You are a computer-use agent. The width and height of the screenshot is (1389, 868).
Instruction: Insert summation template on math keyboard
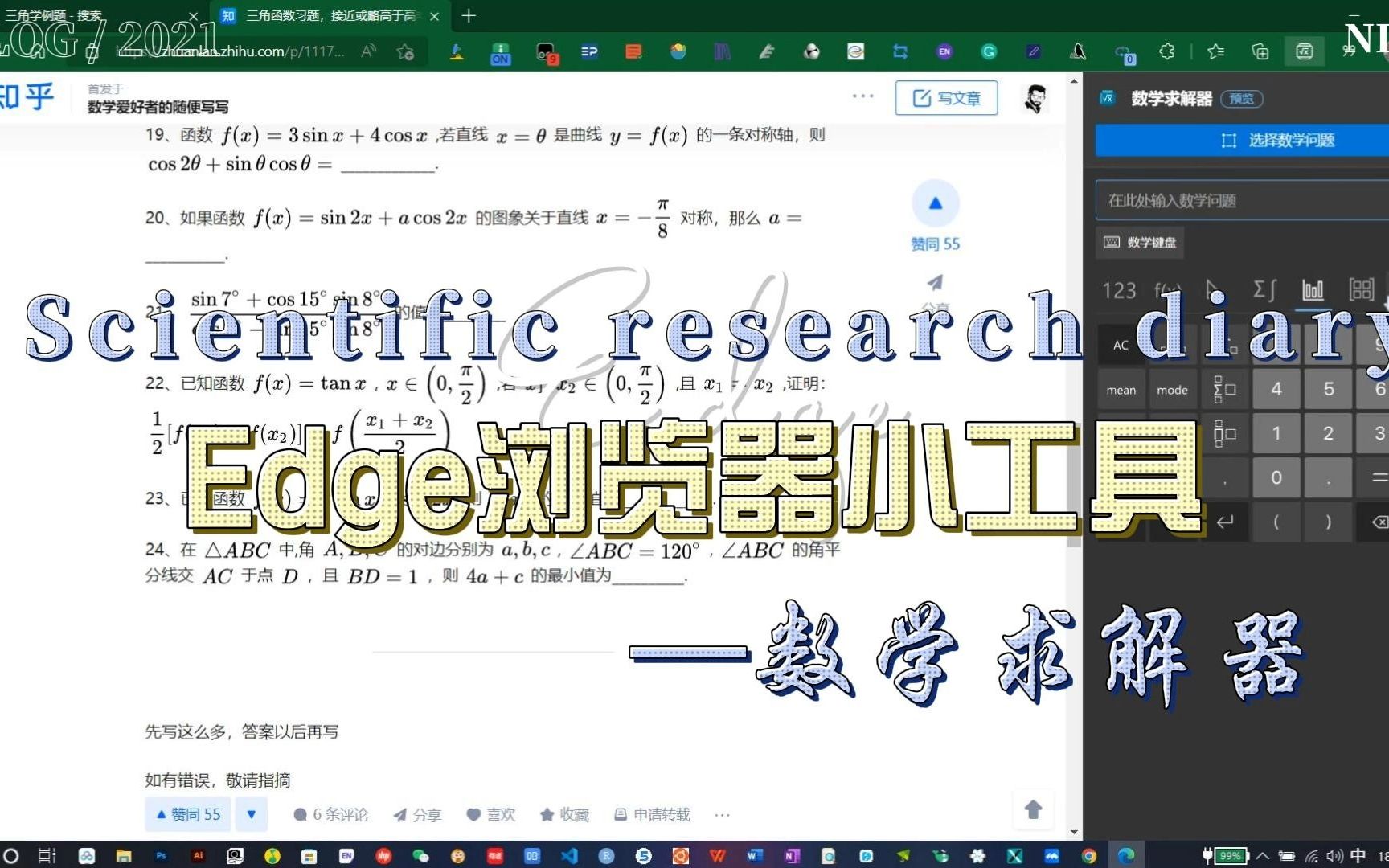(1225, 390)
